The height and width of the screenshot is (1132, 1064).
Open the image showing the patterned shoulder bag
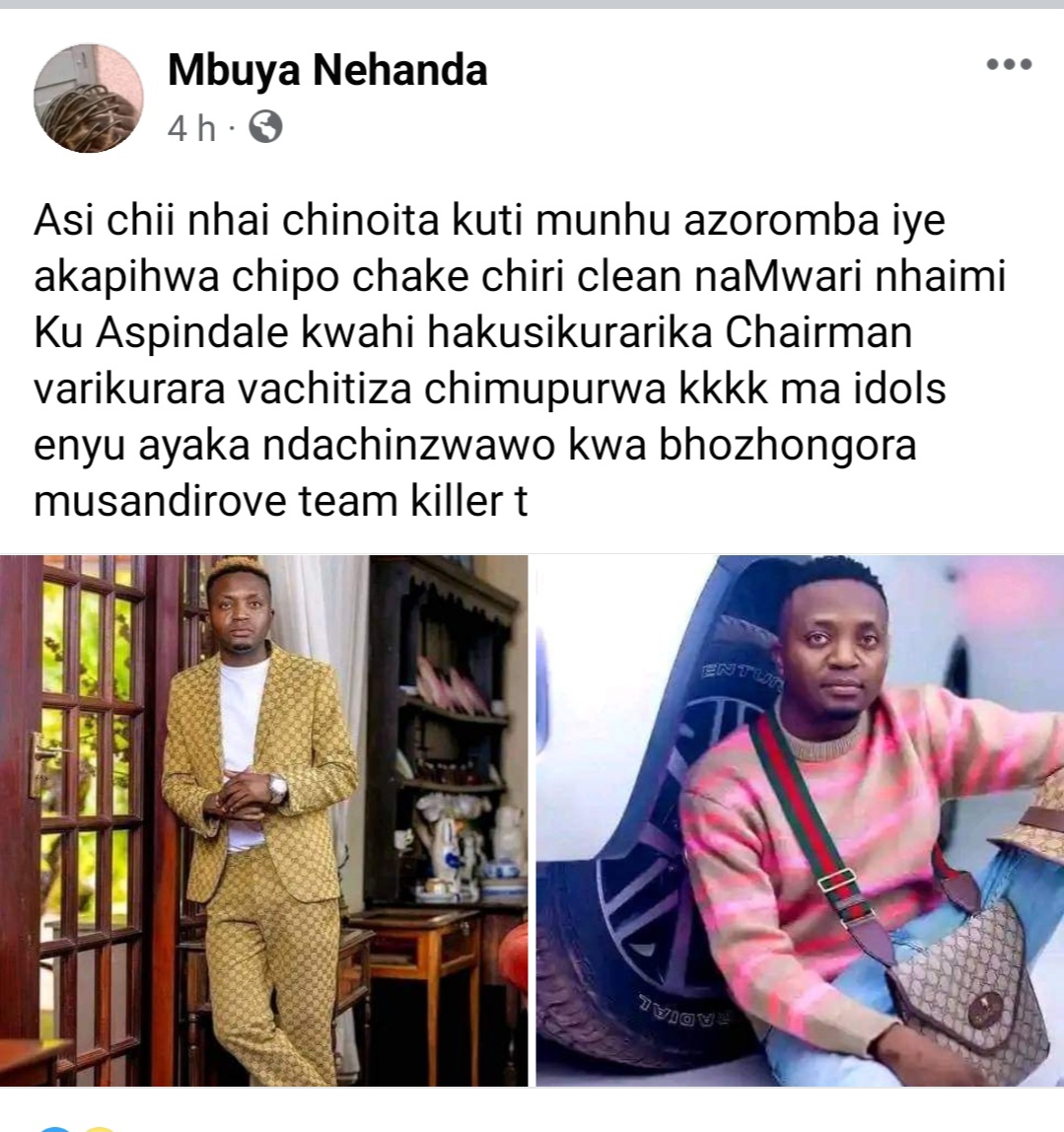tap(800, 820)
